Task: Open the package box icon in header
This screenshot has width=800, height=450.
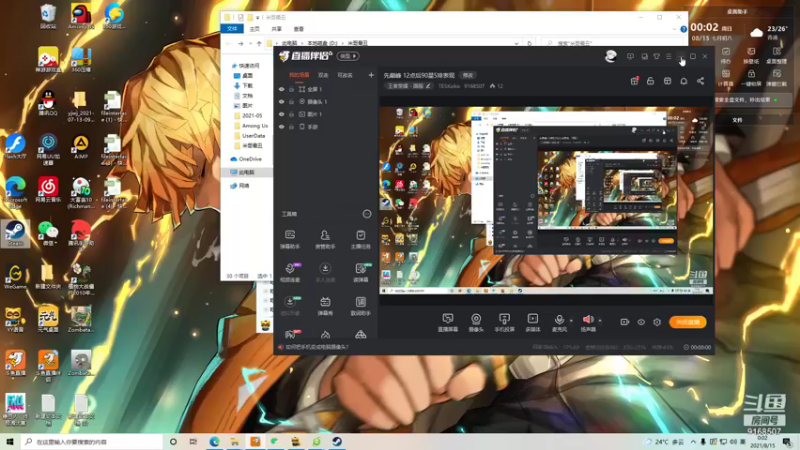Action: [x=667, y=81]
